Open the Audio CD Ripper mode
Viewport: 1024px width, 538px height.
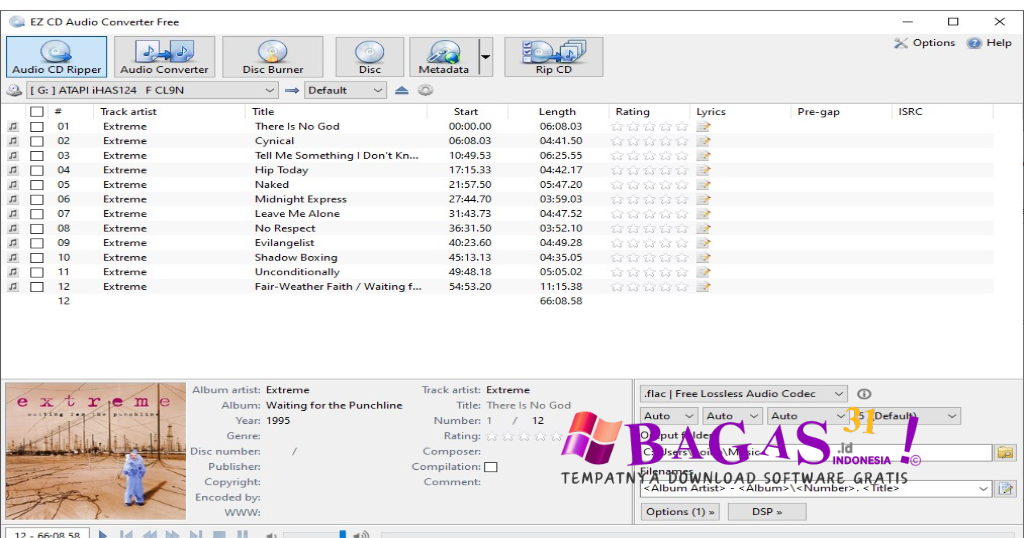57,57
